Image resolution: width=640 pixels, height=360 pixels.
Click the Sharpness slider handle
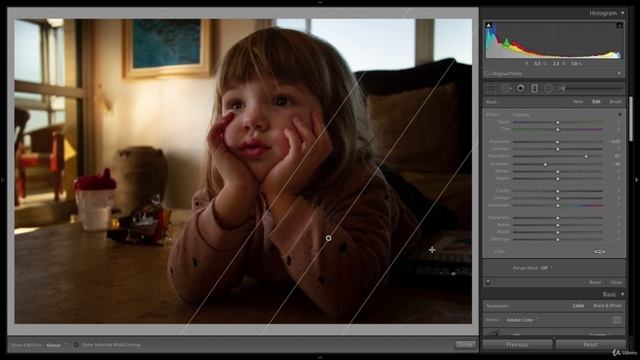[x=558, y=218]
